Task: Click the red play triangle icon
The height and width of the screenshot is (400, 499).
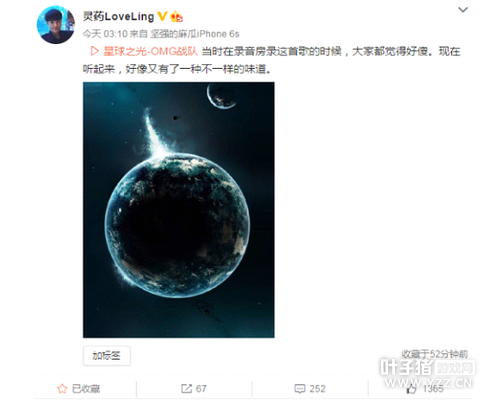Action: pos(94,51)
